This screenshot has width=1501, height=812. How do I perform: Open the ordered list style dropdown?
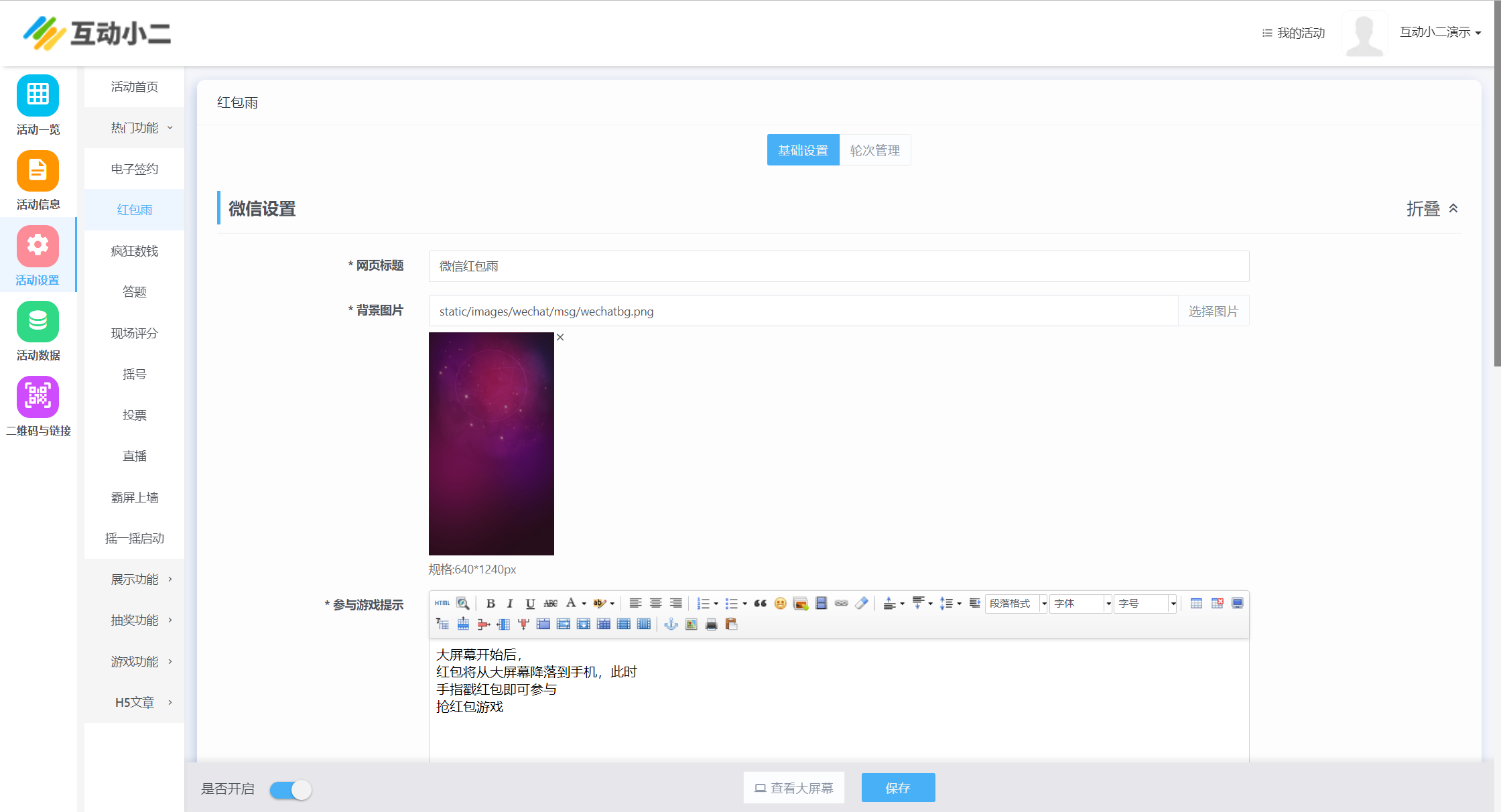pos(716,604)
